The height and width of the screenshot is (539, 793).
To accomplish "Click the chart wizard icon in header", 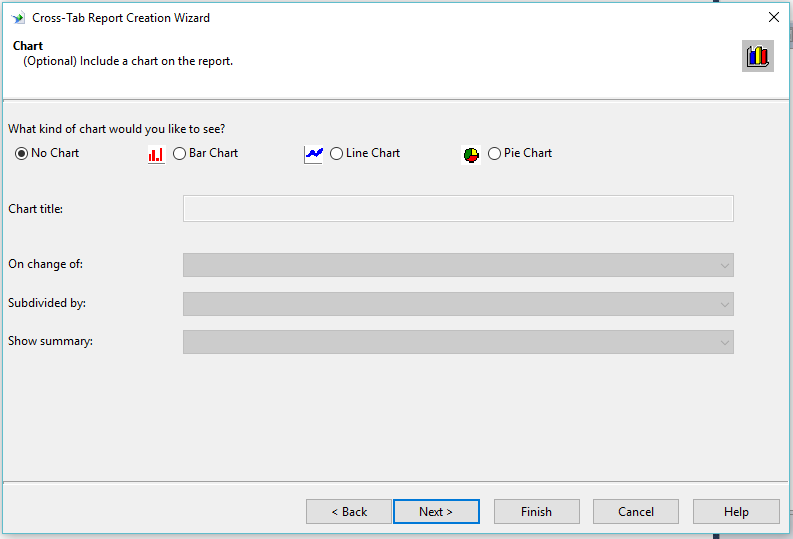I will pos(758,56).
